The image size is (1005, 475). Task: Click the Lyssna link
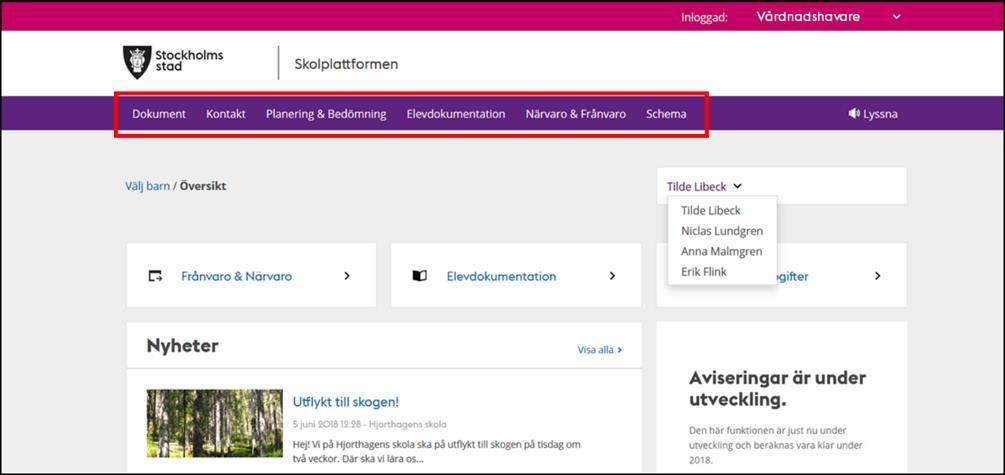pyautogui.click(x=880, y=114)
